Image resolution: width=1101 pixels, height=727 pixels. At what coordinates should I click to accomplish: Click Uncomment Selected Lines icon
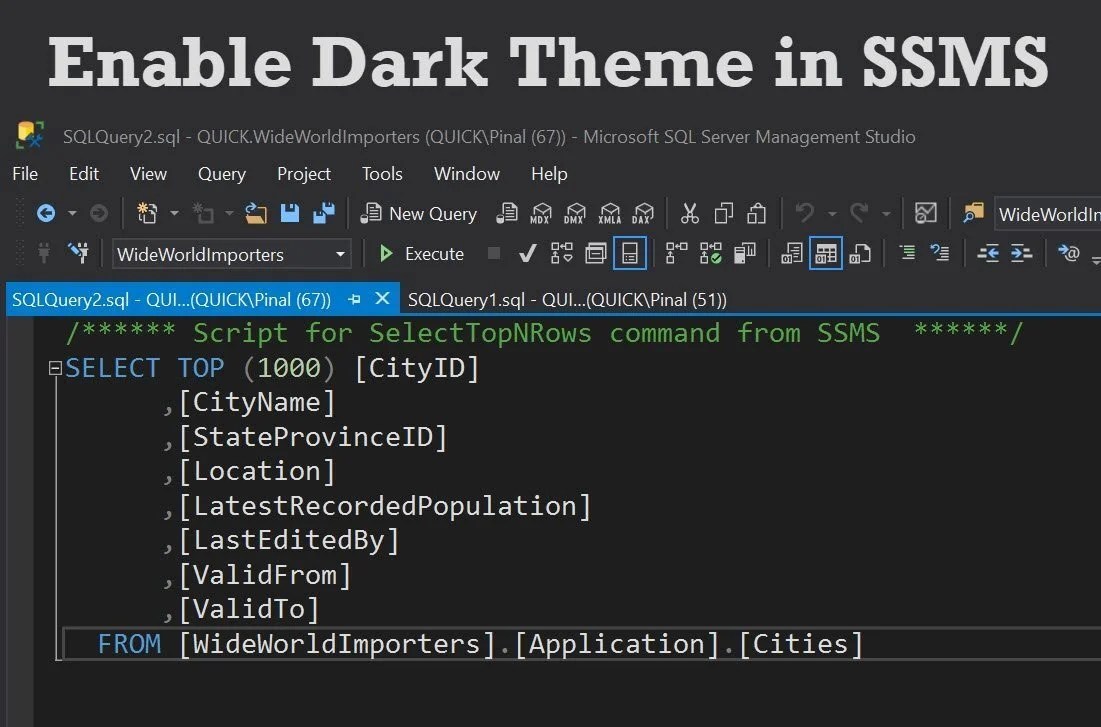coord(940,253)
